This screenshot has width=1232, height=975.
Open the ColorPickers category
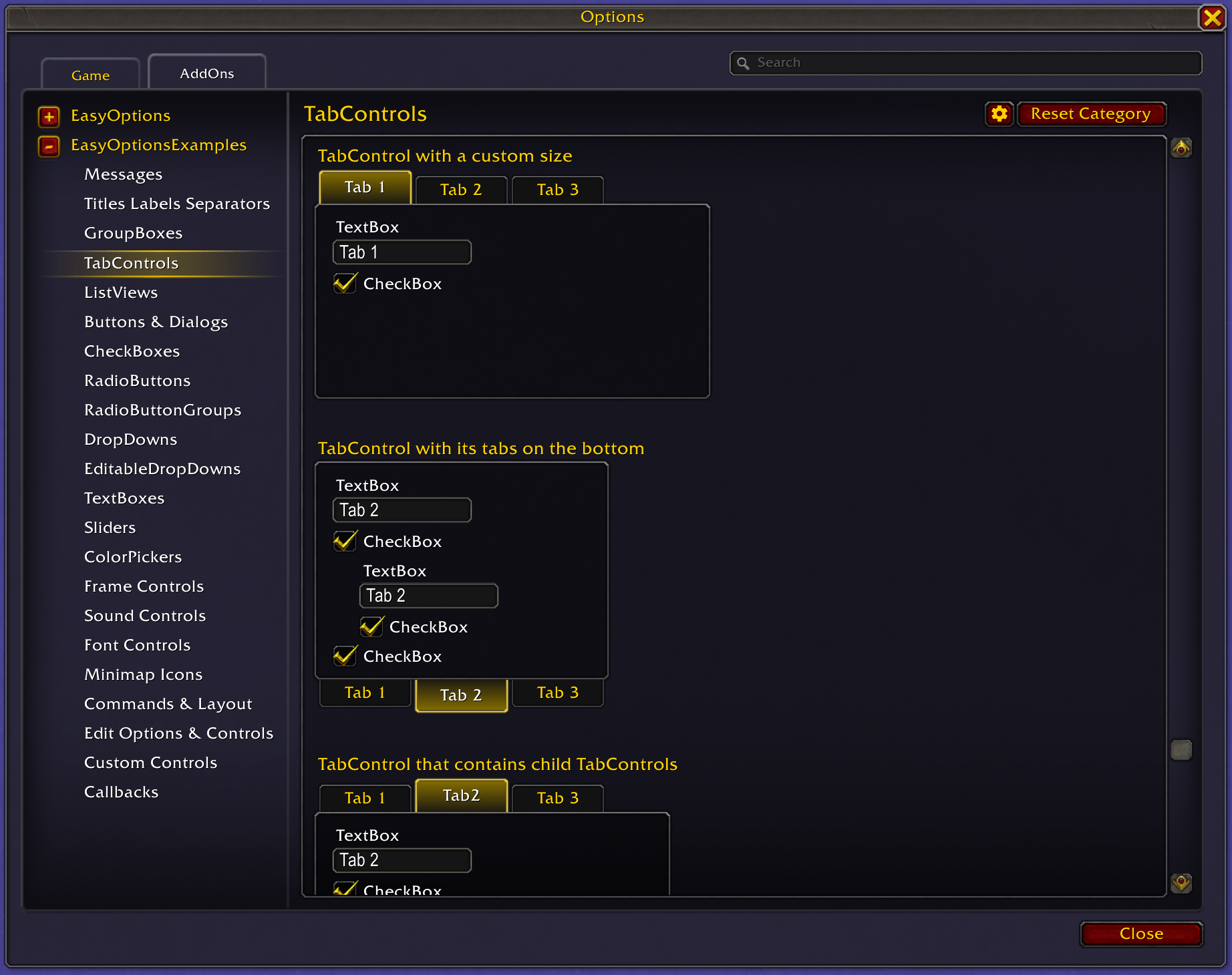(x=133, y=557)
